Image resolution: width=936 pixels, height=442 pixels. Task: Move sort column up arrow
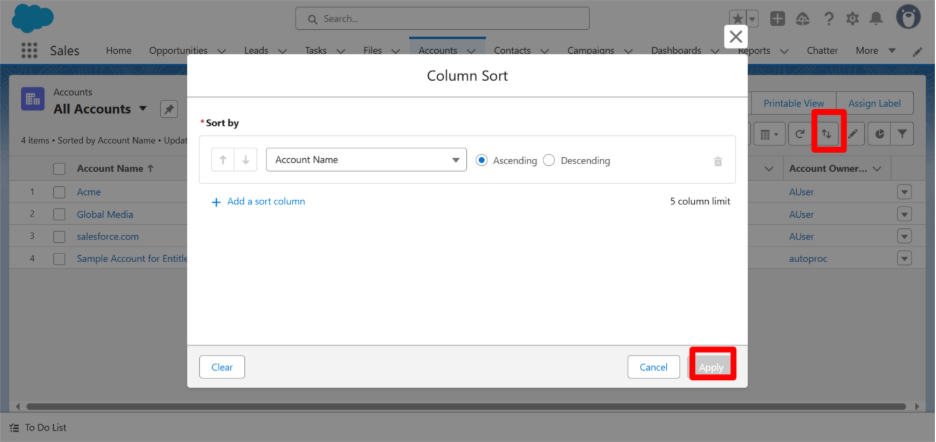pyautogui.click(x=223, y=160)
